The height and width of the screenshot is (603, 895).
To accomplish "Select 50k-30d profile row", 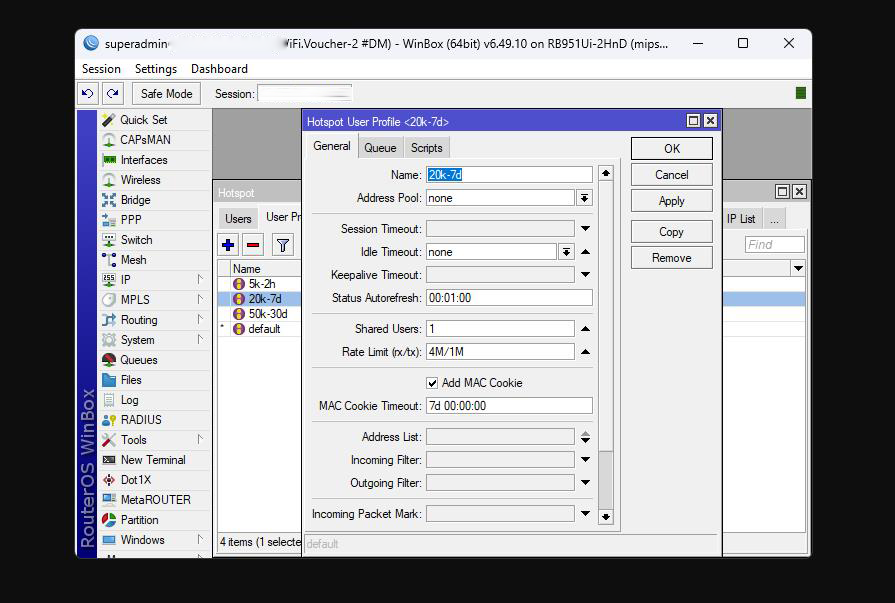I will point(259,314).
